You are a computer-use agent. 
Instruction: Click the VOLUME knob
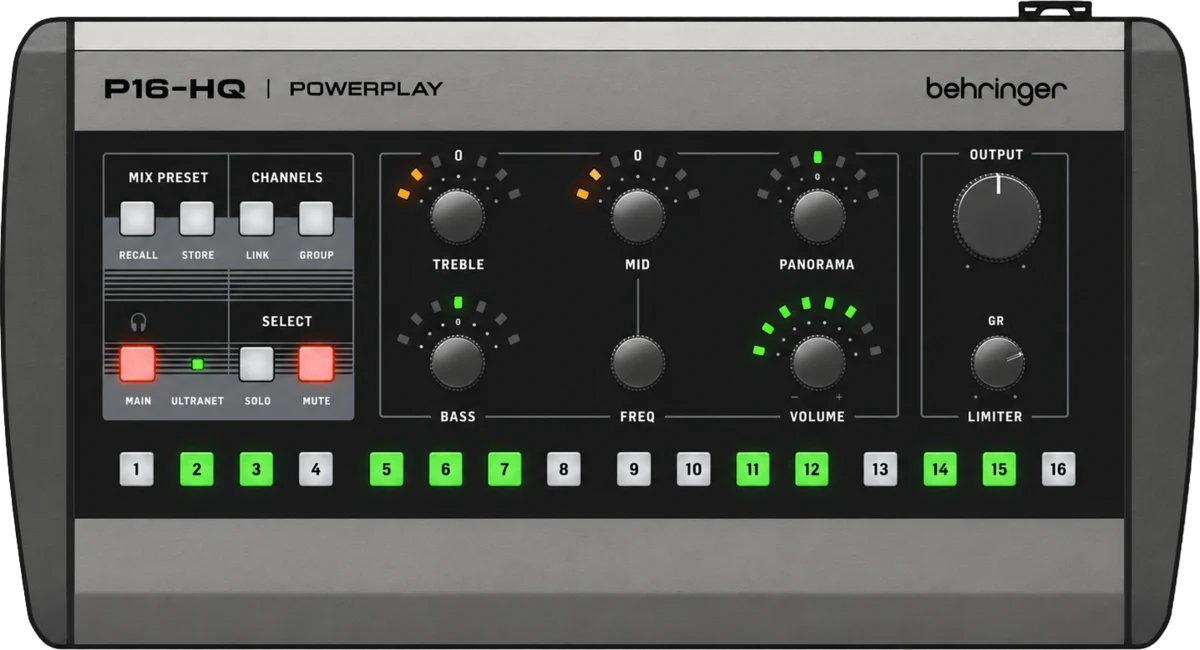[x=818, y=362]
